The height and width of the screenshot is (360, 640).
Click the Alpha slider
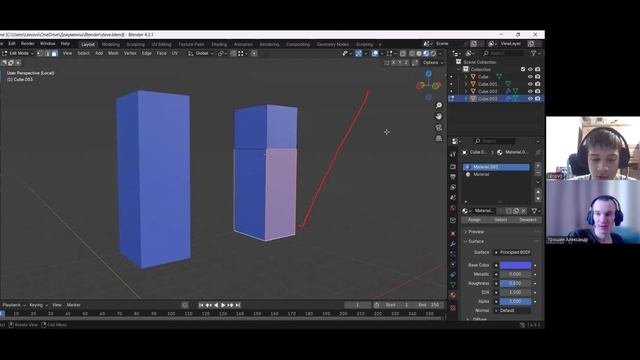pyautogui.click(x=516, y=301)
